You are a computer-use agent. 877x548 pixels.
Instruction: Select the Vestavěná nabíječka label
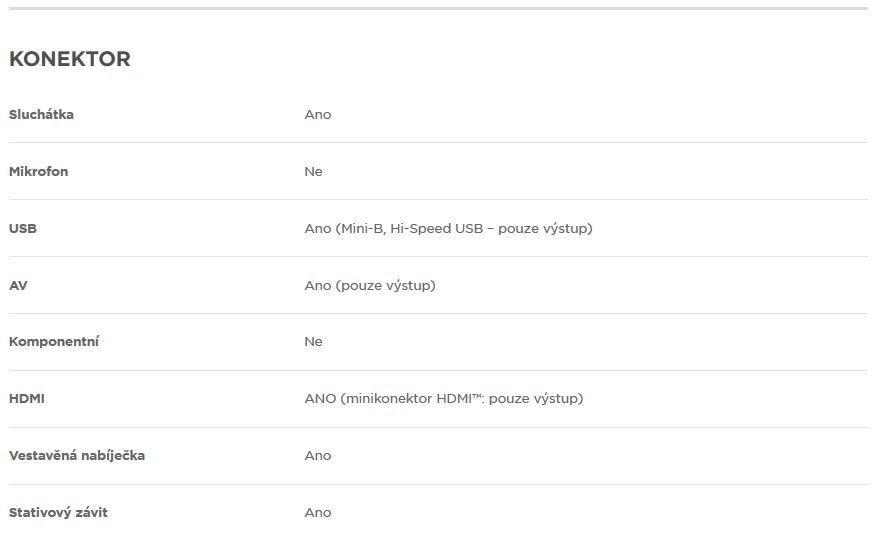(77, 455)
